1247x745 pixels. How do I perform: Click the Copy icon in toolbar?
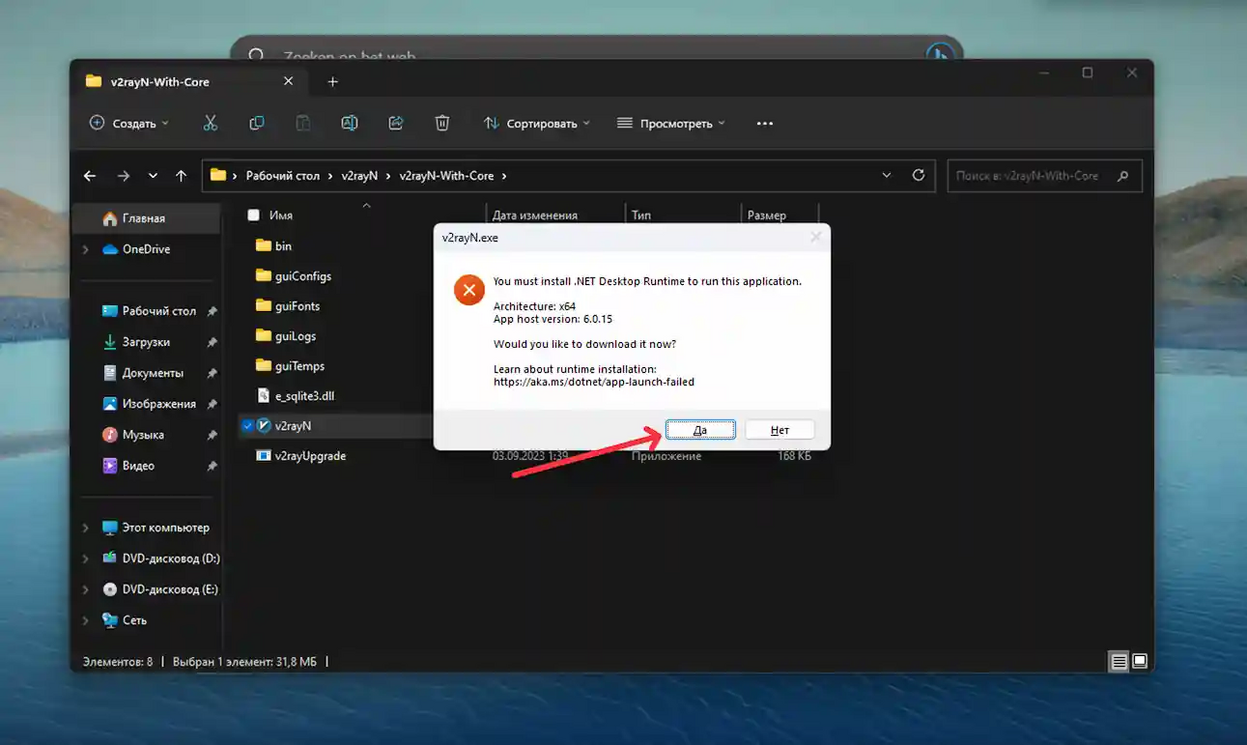click(x=257, y=123)
